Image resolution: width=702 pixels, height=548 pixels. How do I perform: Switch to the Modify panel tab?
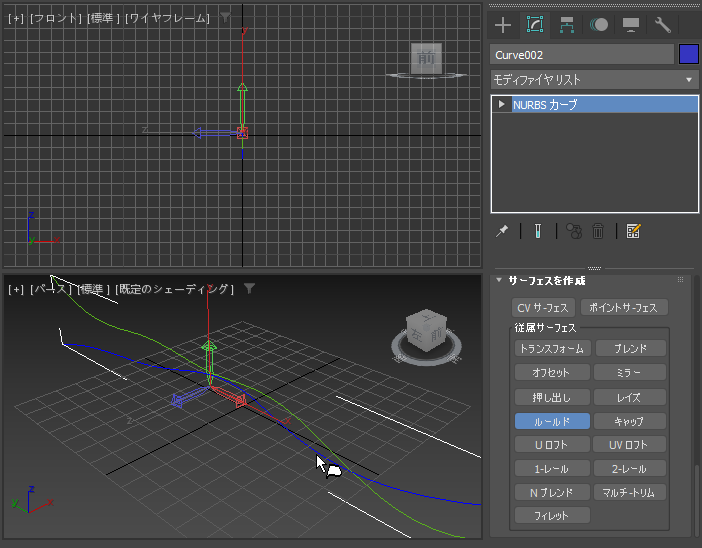[535, 25]
